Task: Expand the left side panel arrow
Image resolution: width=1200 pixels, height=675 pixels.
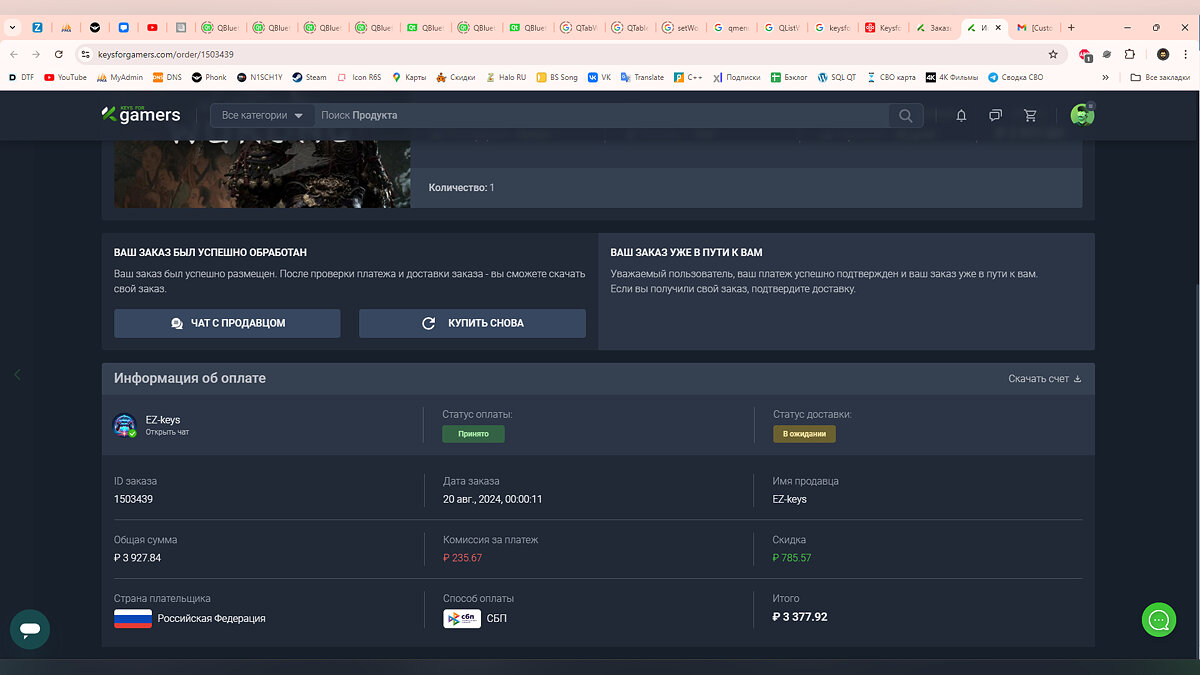Action: [x=17, y=374]
